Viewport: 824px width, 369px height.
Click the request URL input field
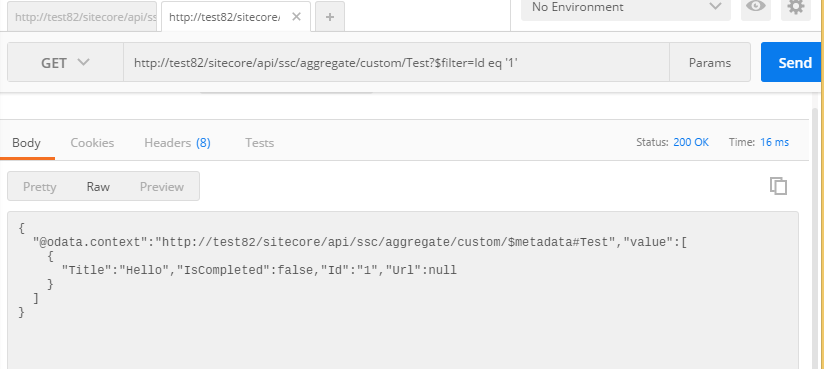point(396,63)
